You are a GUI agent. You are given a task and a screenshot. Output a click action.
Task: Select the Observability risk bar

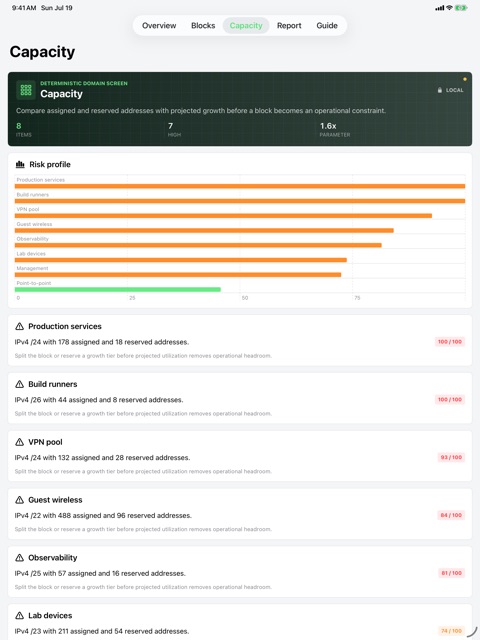click(198, 245)
